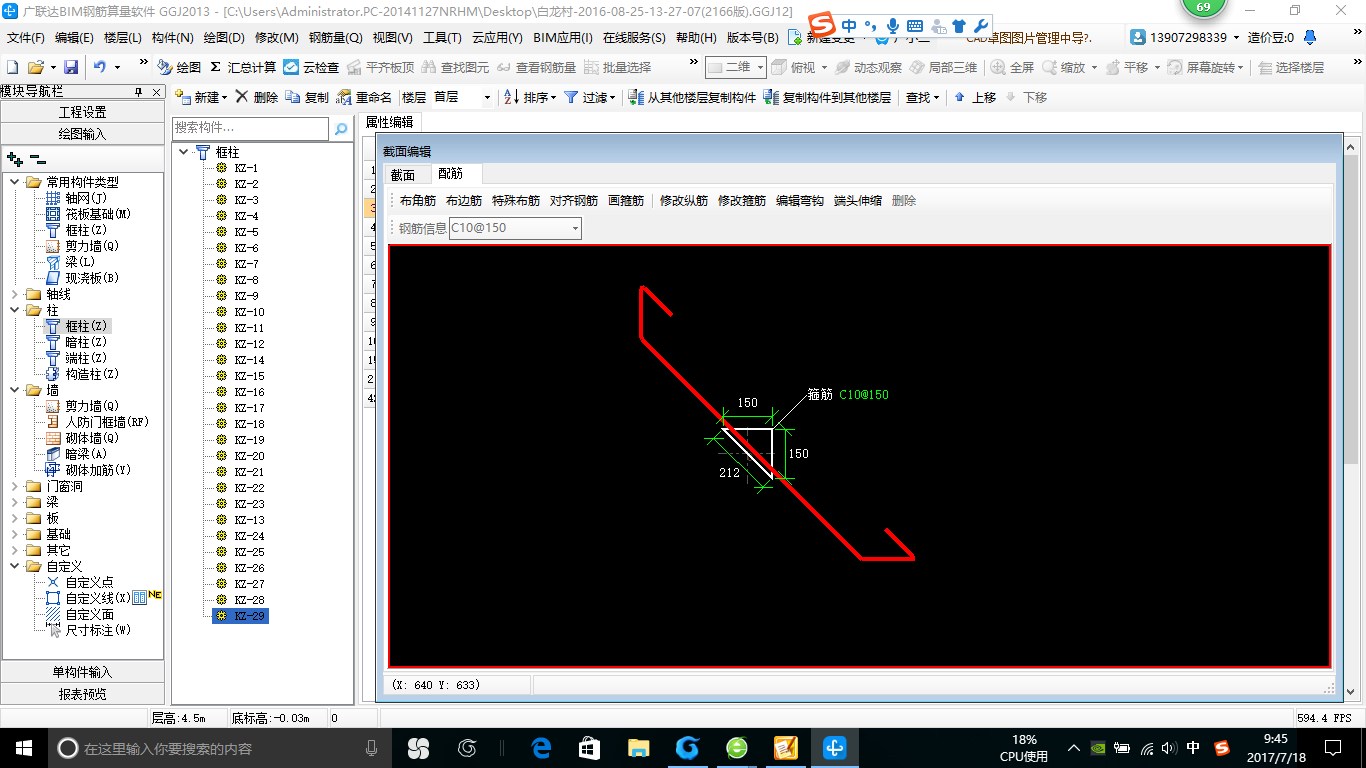
Task: Open the 构件(N) menu
Action: [x=172, y=38]
